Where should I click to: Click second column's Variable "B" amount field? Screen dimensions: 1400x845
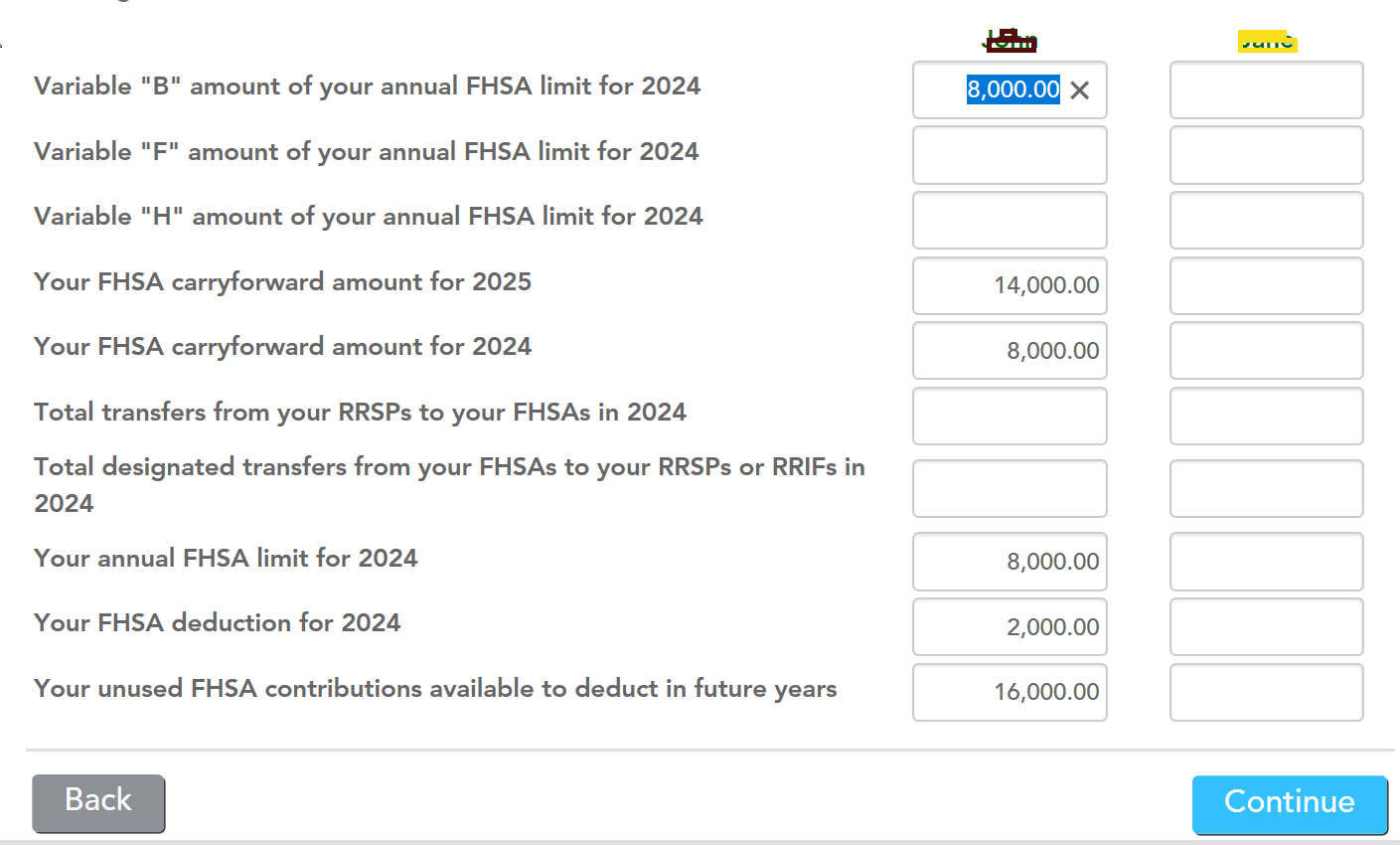coord(1266,90)
